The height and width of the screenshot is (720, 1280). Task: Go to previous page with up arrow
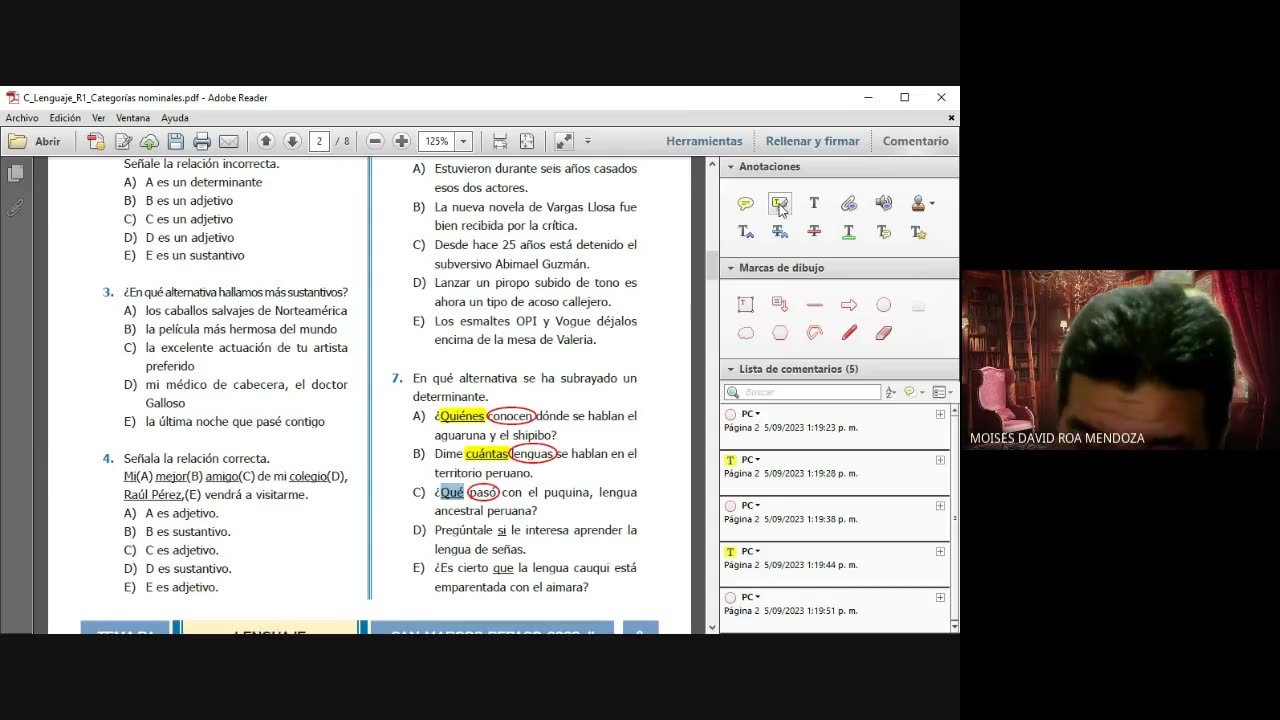click(x=266, y=141)
